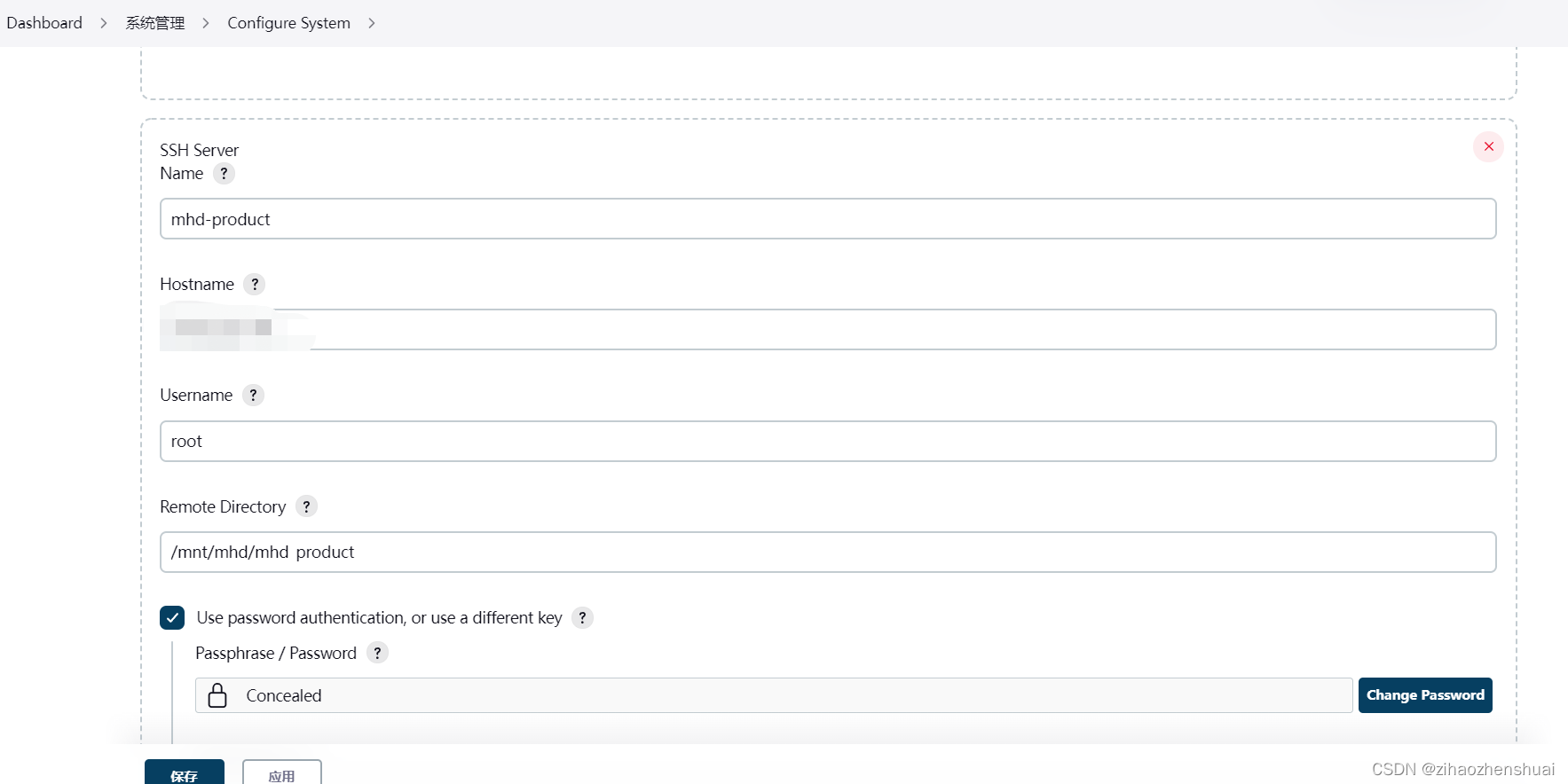Click the Concealed password field

pos(774,695)
